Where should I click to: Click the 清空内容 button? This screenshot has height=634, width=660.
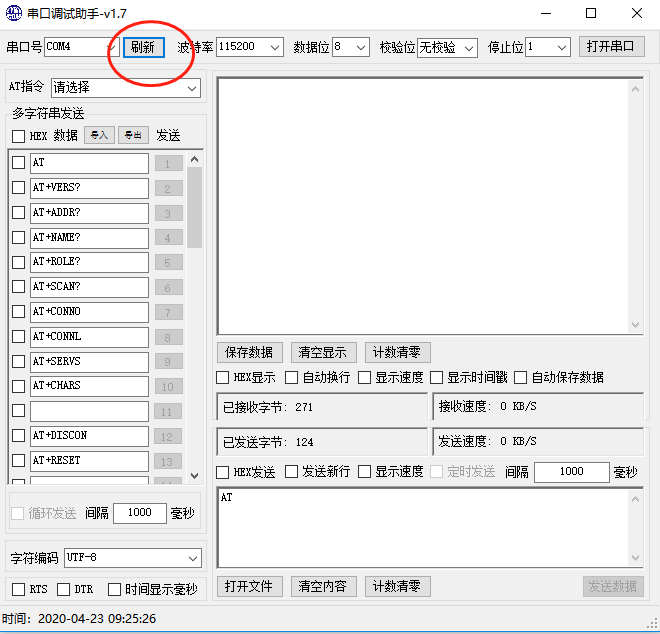pyautogui.click(x=323, y=586)
